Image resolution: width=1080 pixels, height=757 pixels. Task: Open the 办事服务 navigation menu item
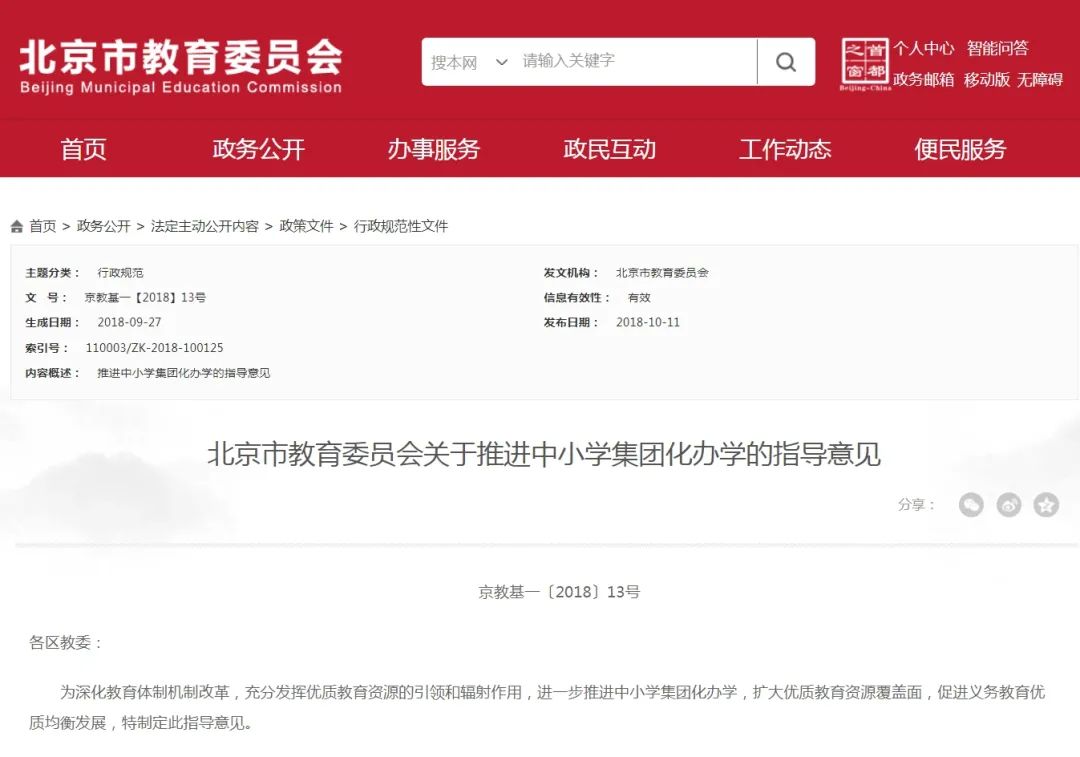click(433, 149)
